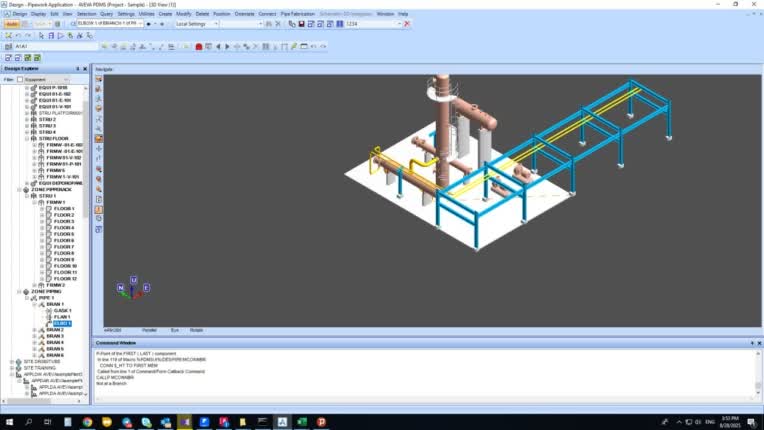Click the first green window icon in bottom toolbar row
The width and height of the screenshot is (764, 430).
tap(28, 58)
